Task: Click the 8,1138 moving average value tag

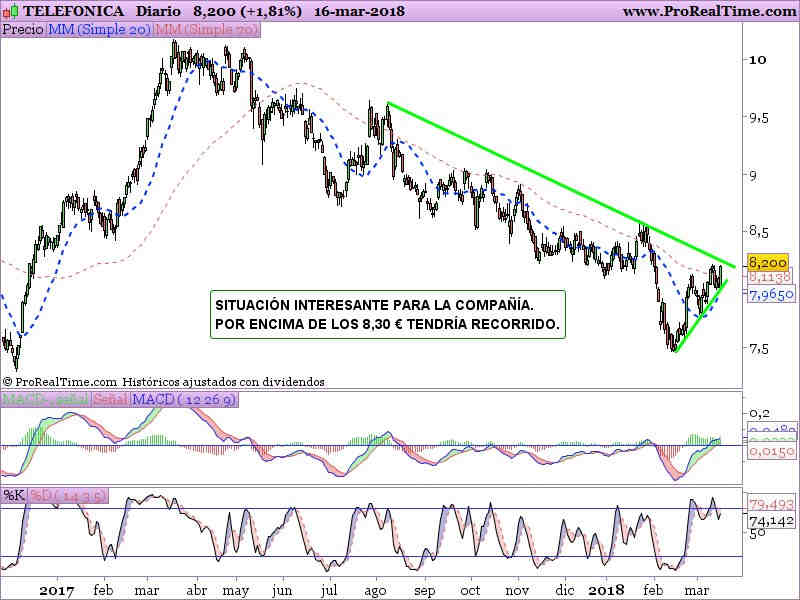Action: [x=769, y=276]
